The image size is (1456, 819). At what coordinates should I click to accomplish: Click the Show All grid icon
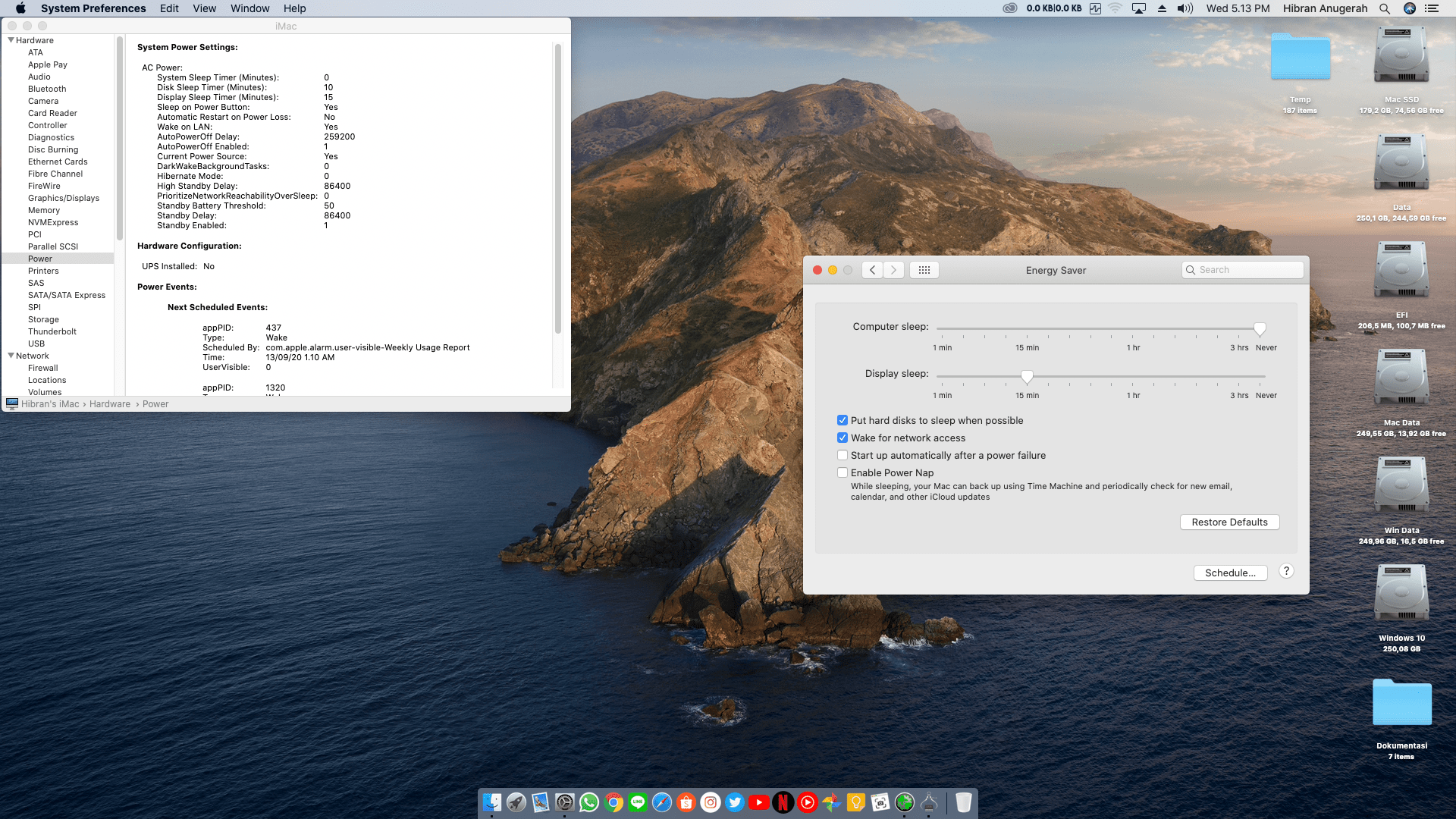[x=924, y=270]
